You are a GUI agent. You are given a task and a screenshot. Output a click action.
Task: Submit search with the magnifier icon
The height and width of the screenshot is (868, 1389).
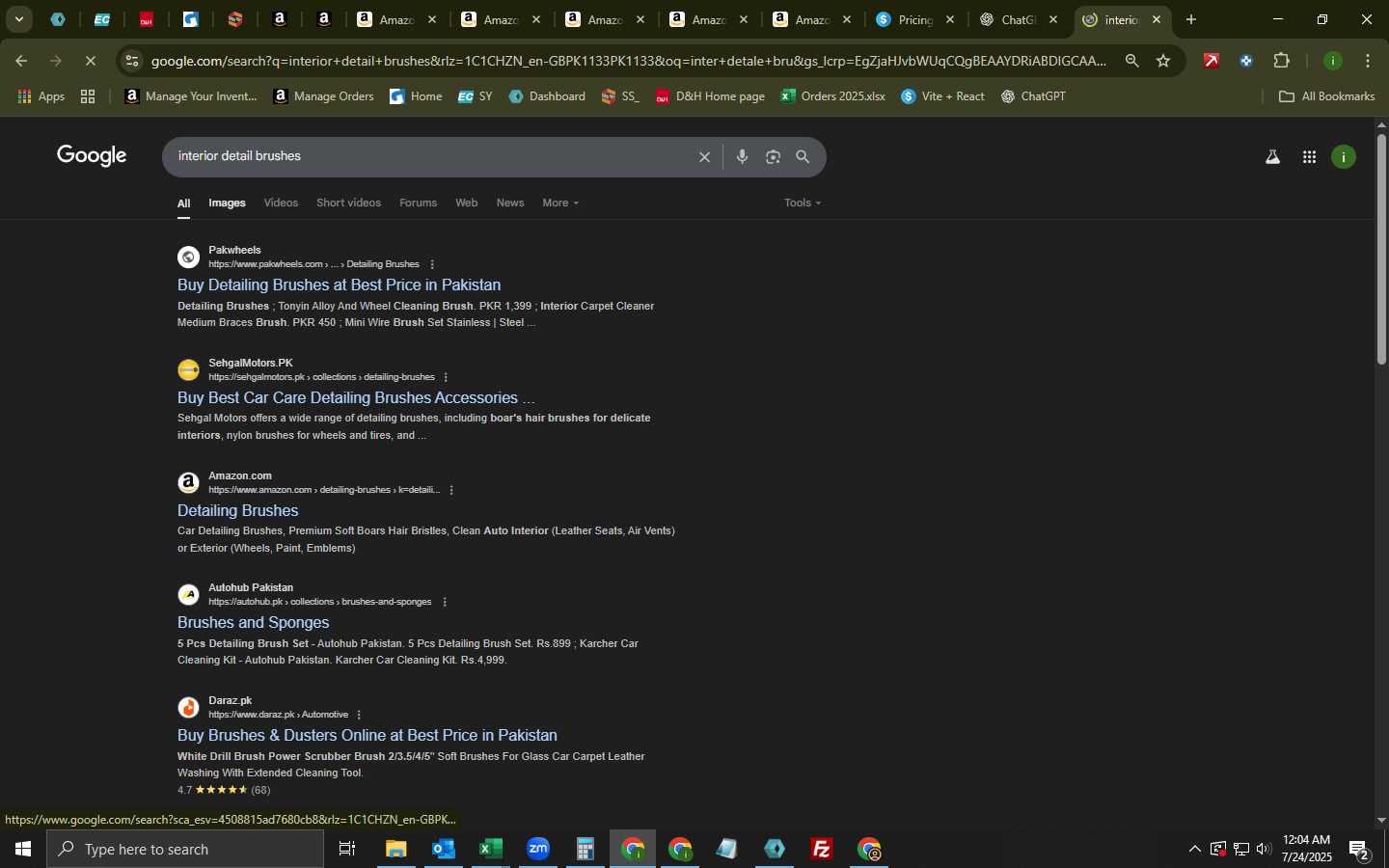[803, 157]
